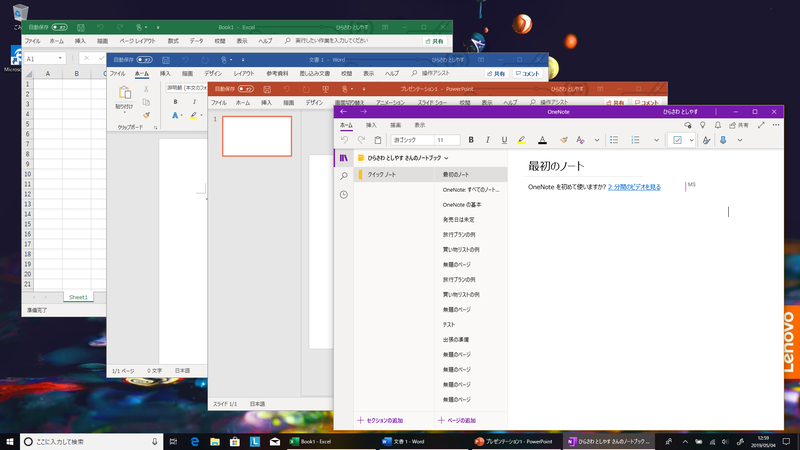Image resolution: width=800 pixels, height=450 pixels.
Task: Click the lightbulb tell-me icon in OneNote
Action: [703, 125]
